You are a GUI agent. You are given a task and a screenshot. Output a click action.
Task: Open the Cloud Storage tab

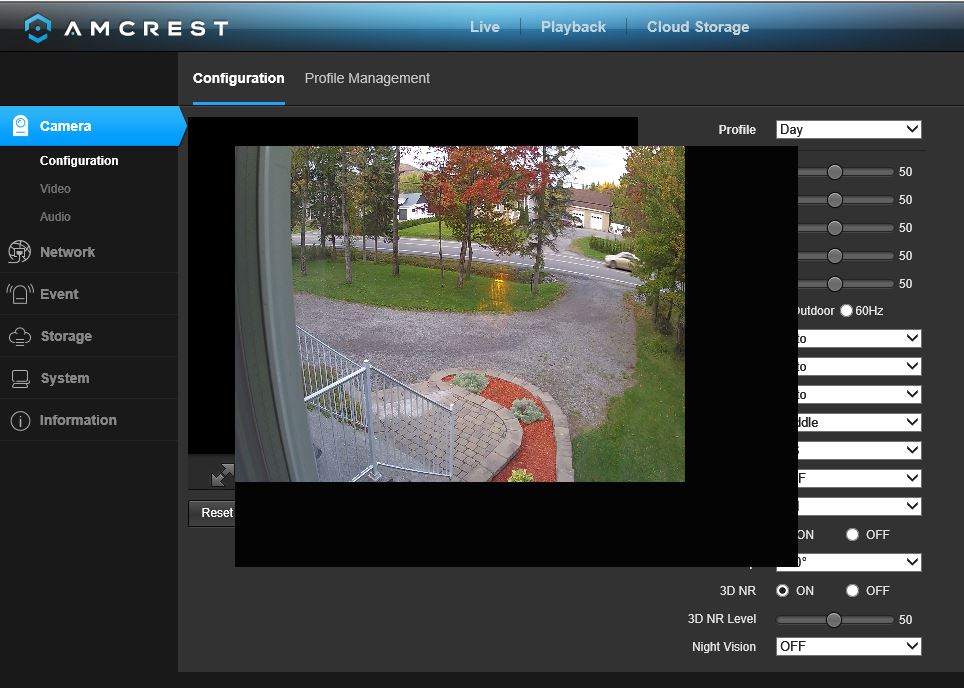(698, 27)
